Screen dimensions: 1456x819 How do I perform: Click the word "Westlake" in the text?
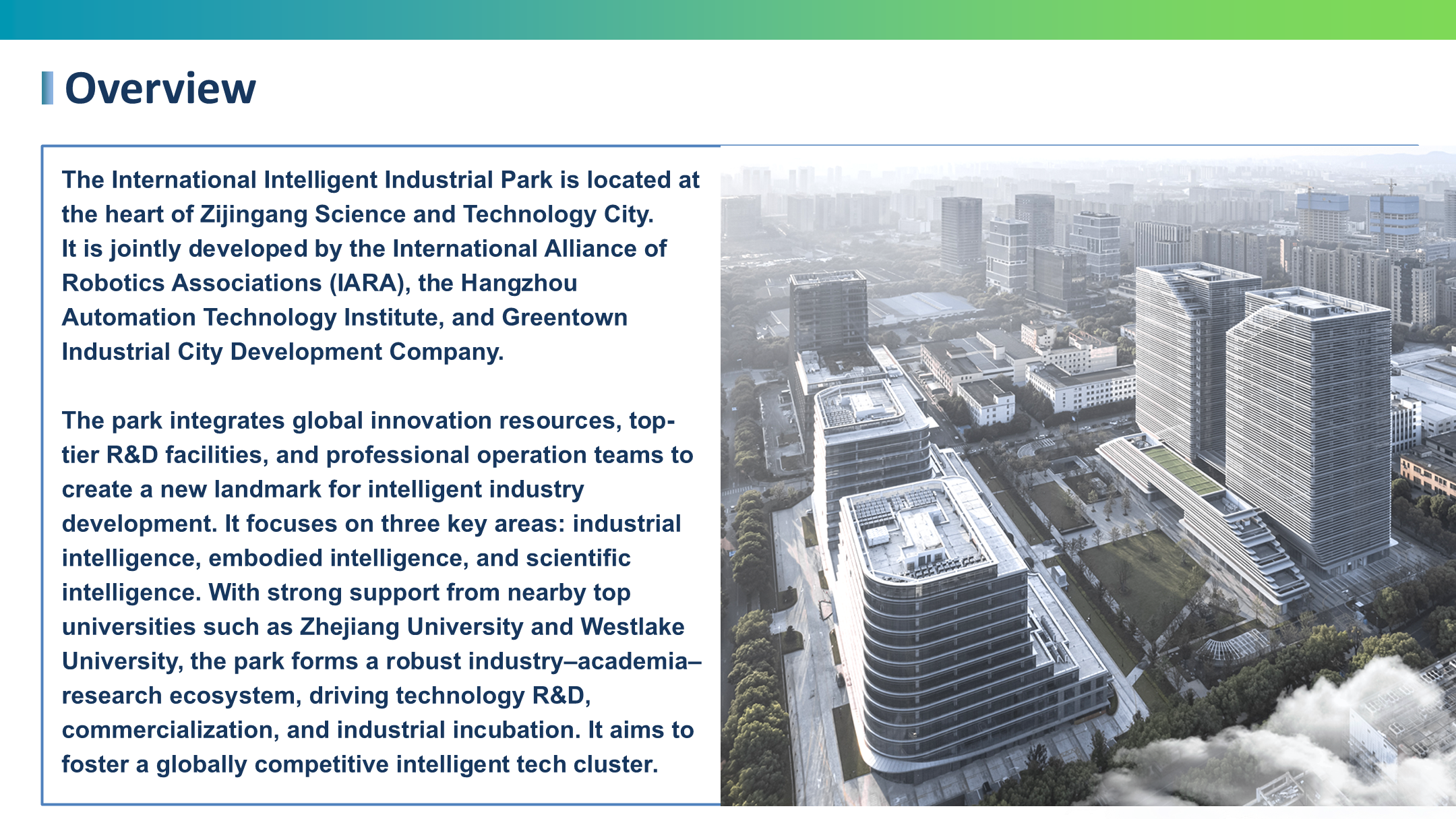click(632, 627)
